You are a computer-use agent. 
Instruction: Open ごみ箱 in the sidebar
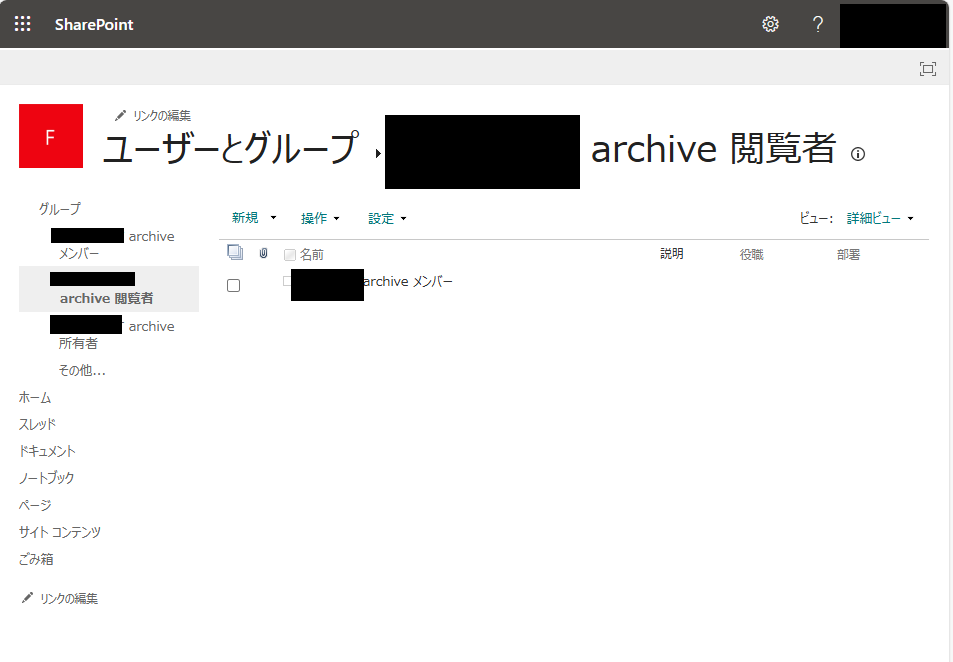pyautogui.click(x=36, y=559)
